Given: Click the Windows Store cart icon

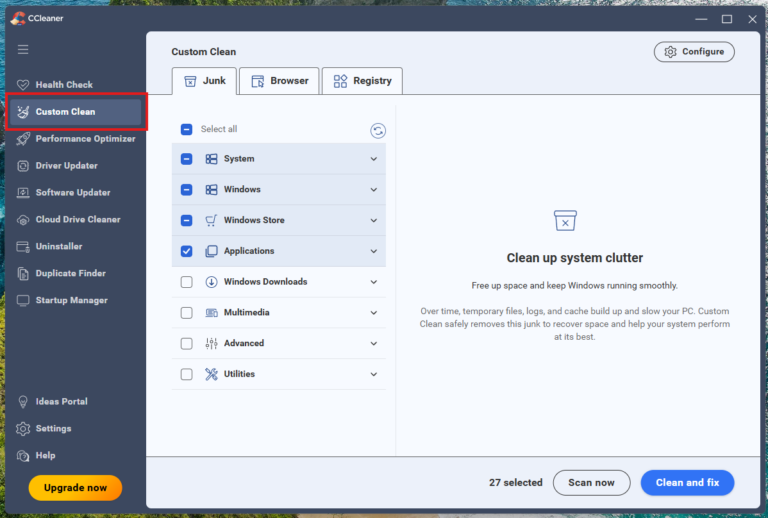Looking at the screenshot, I should [x=211, y=220].
